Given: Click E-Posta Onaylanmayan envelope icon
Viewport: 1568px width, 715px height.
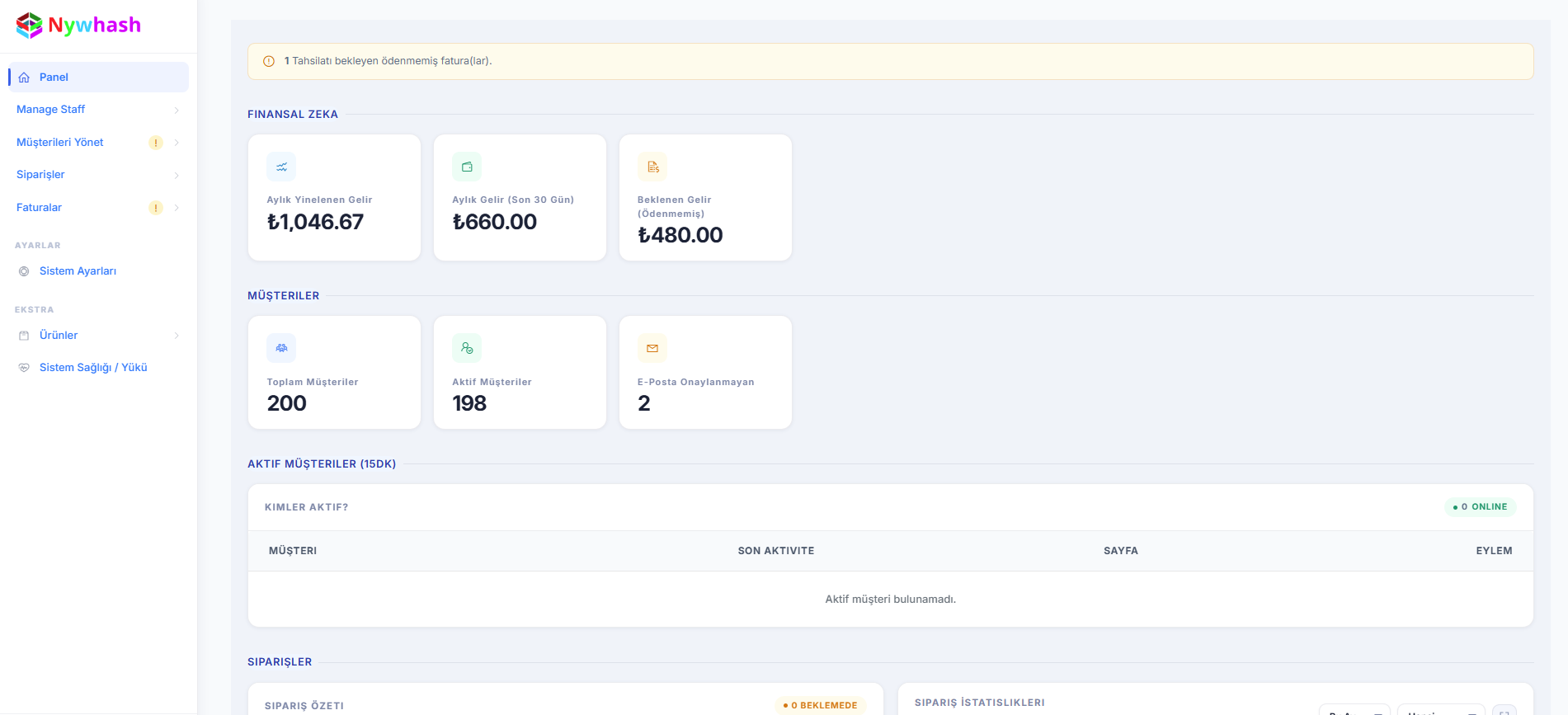Looking at the screenshot, I should pos(652,348).
